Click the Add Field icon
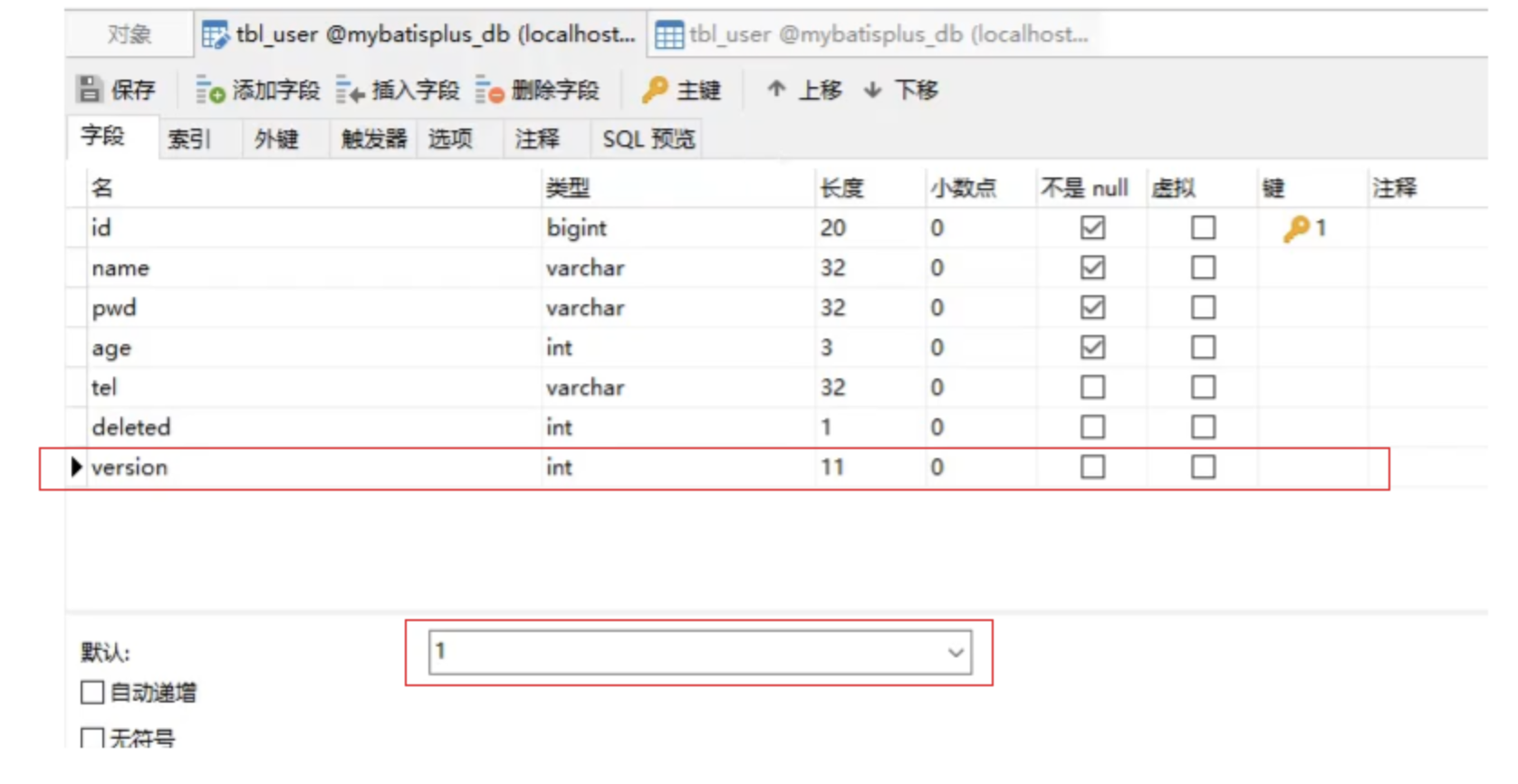The image size is (1518, 784). 210,90
